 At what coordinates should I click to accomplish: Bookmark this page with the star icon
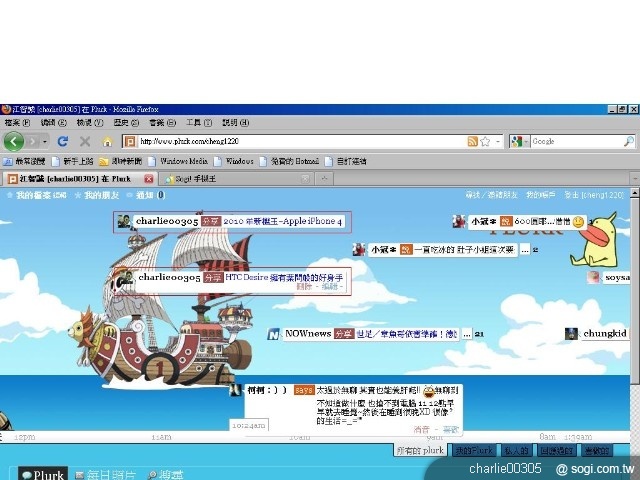pos(485,141)
